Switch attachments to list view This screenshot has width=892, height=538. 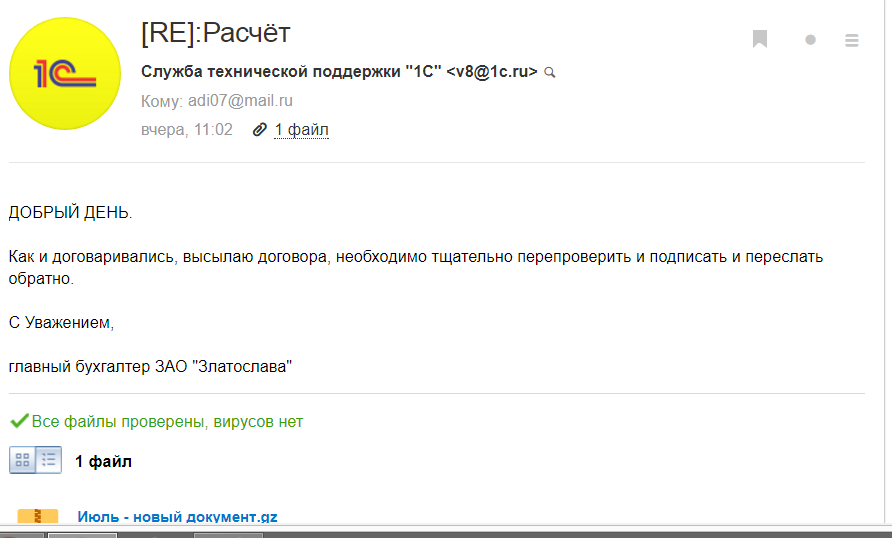point(49,460)
